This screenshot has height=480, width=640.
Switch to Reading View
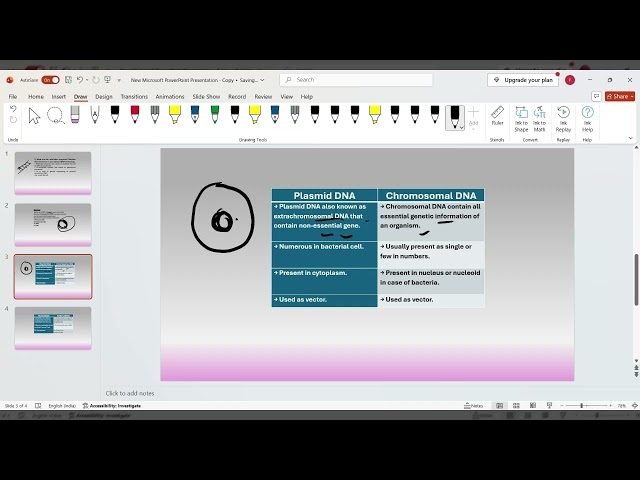tap(533, 405)
